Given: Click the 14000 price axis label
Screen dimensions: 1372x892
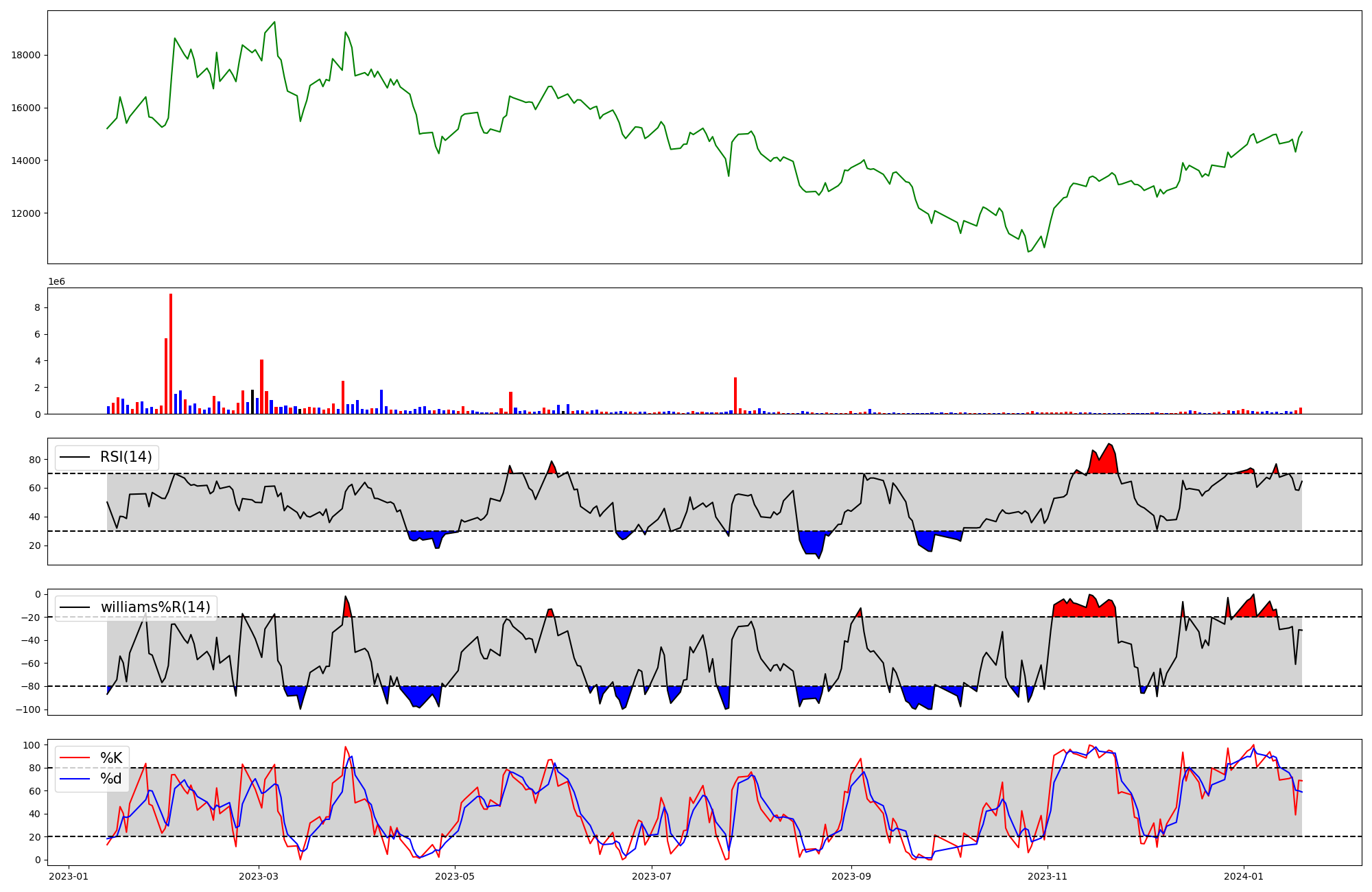Looking at the screenshot, I should 26,161.
